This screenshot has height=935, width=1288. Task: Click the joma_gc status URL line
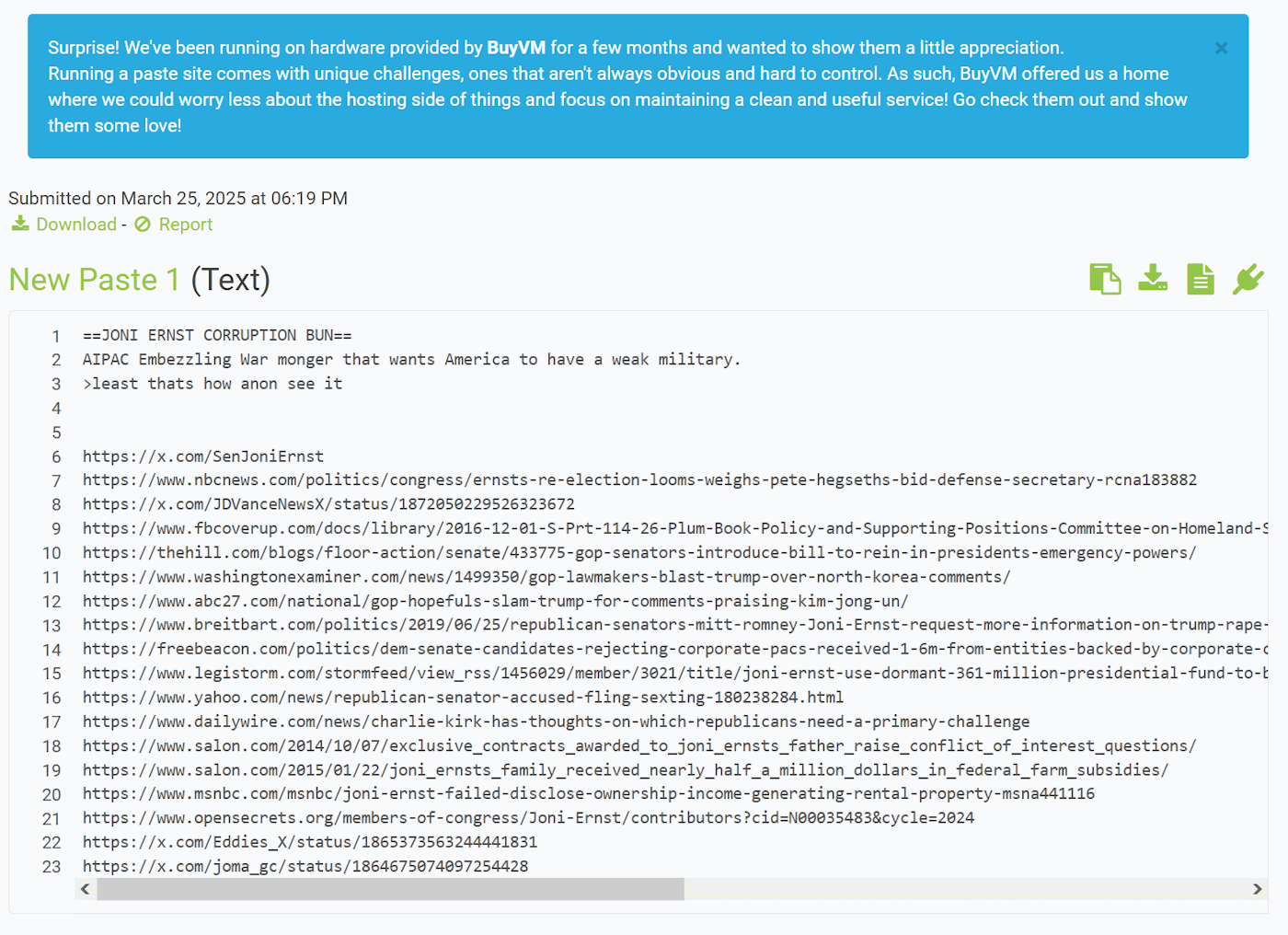coord(305,866)
